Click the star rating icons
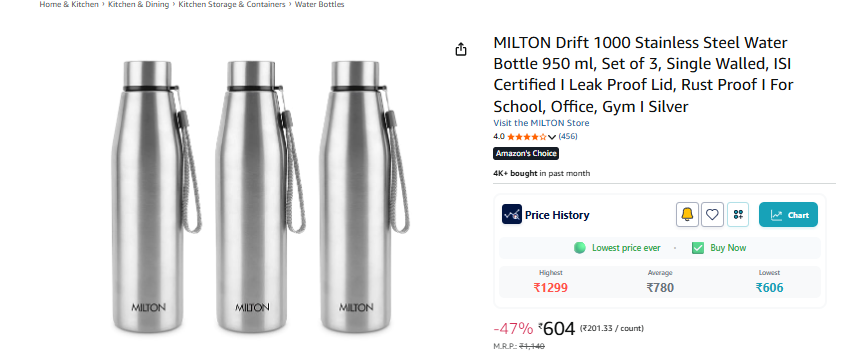Viewport: 841px width, 360px height. pyautogui.click(x=527, y=136)
